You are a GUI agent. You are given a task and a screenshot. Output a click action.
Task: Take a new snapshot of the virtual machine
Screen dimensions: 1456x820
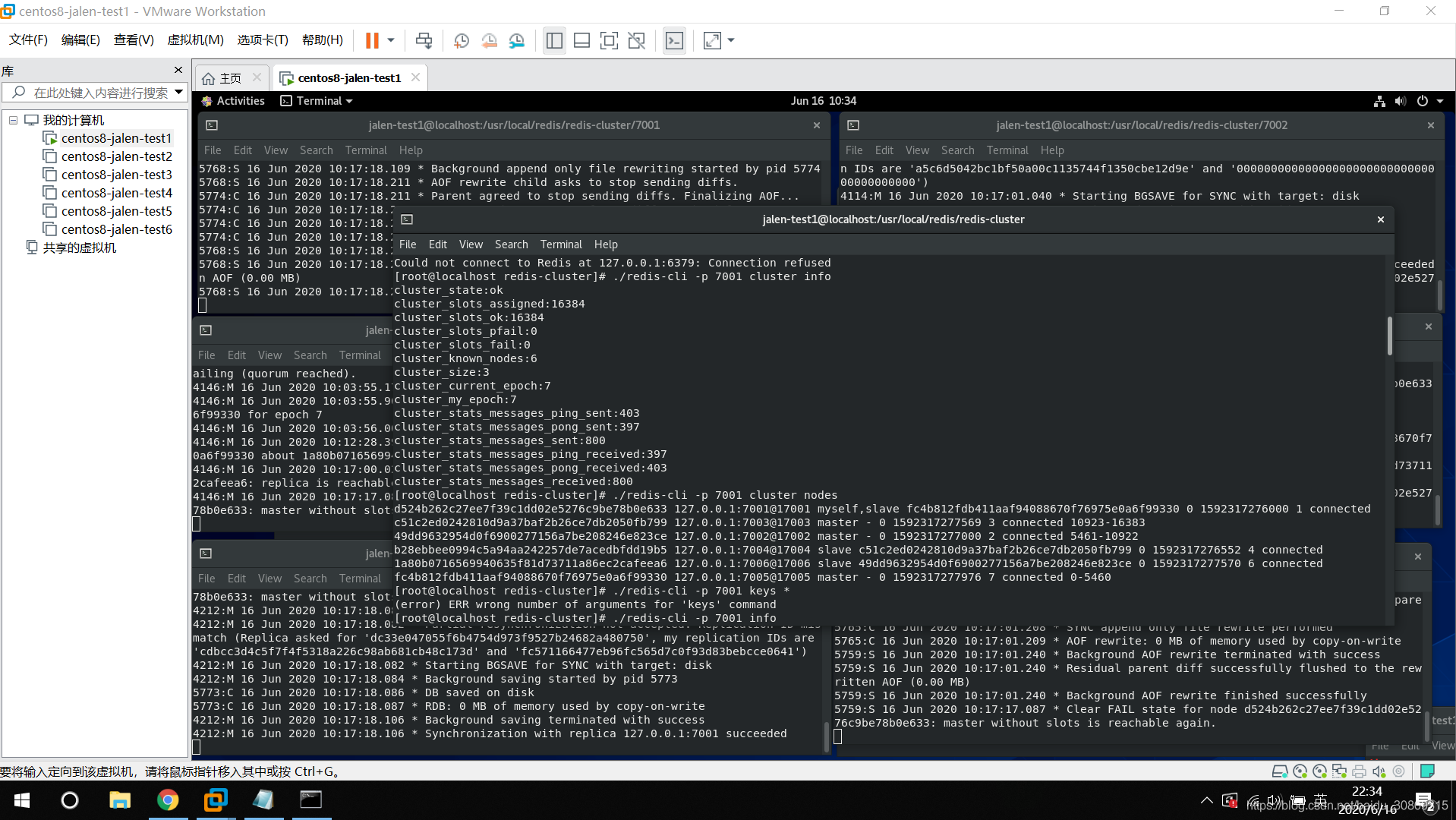462,40
